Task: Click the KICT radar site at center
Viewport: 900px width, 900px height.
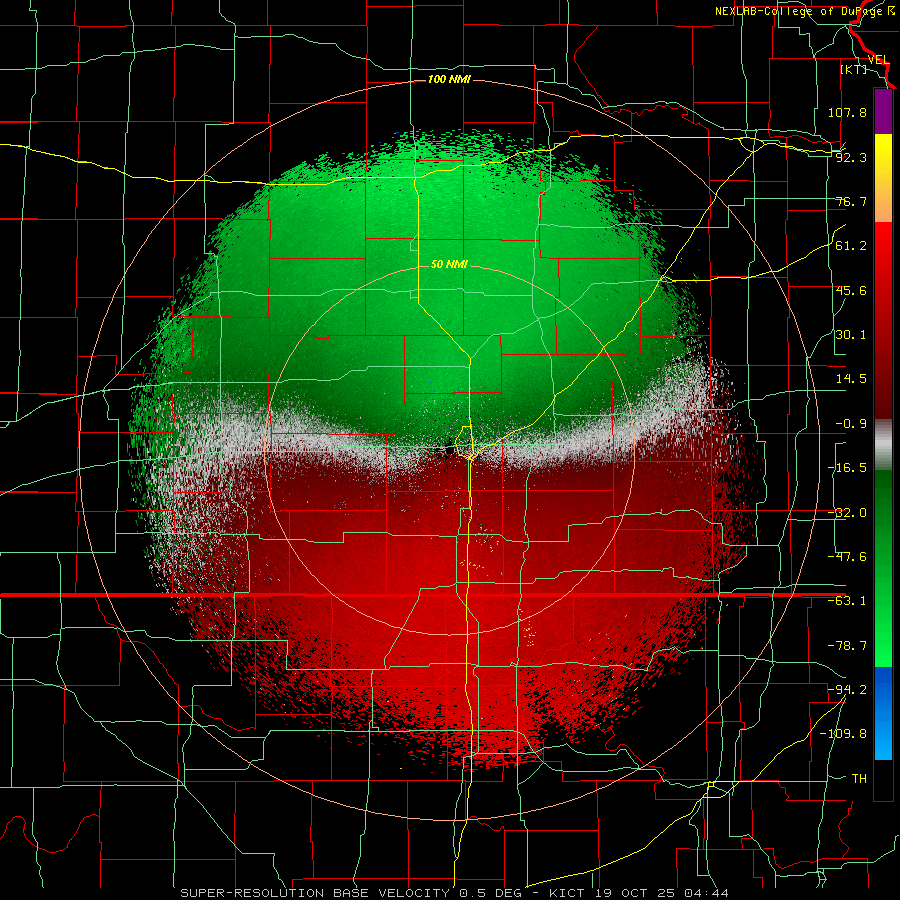Action: point(449,450)
